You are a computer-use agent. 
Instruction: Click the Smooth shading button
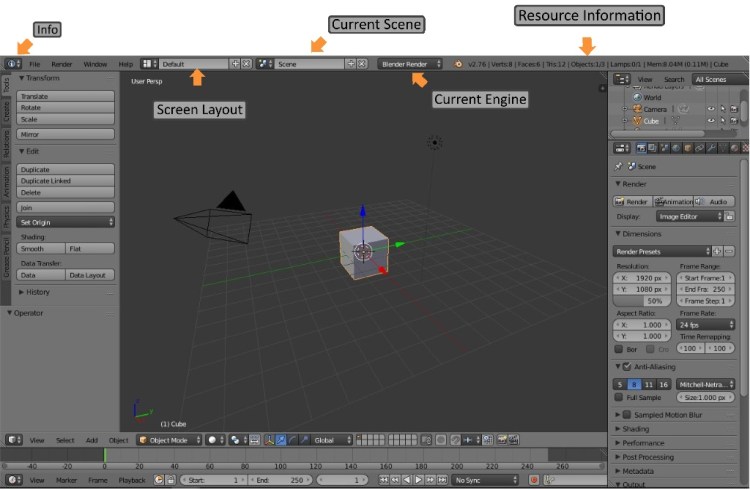[x=41, y=248]
